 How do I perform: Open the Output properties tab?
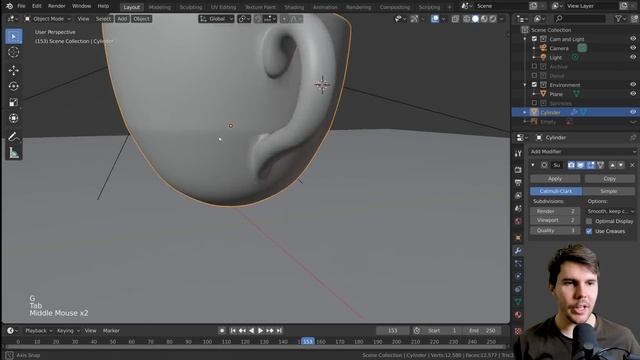[x=518, y=182]
